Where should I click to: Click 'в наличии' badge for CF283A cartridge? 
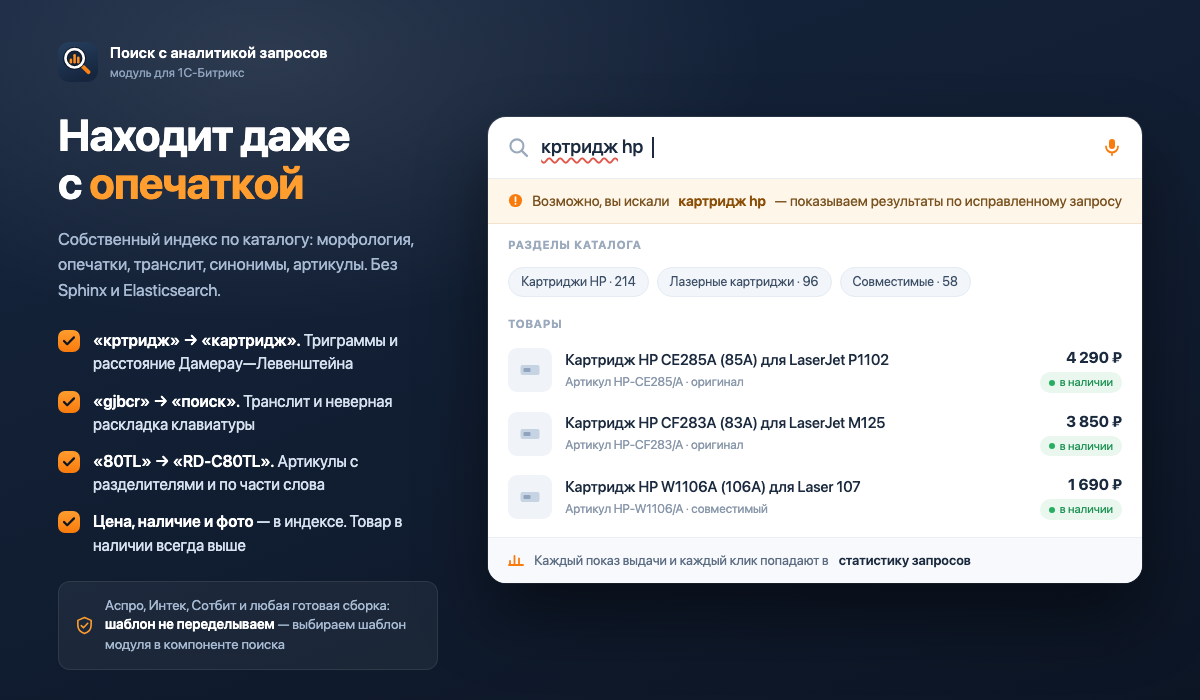(x=1081, y=446)
